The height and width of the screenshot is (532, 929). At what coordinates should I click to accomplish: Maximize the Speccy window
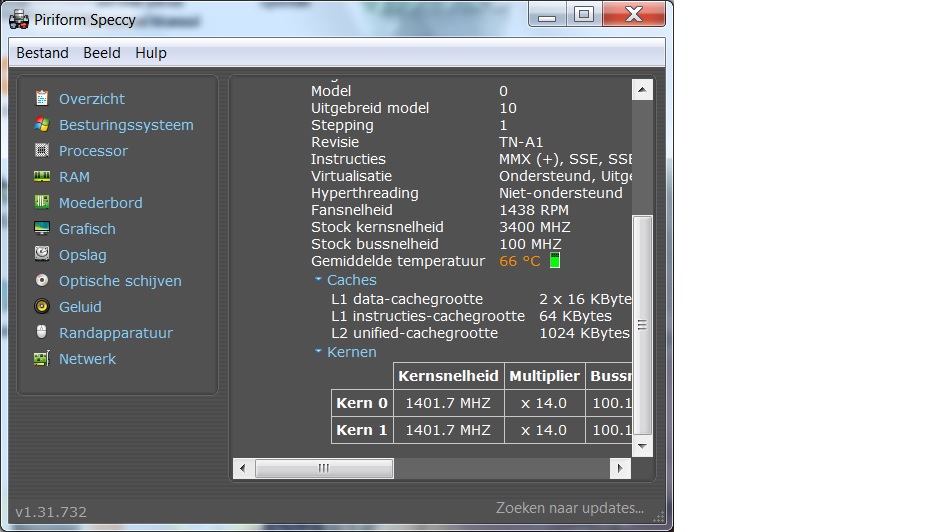(584, 14)
